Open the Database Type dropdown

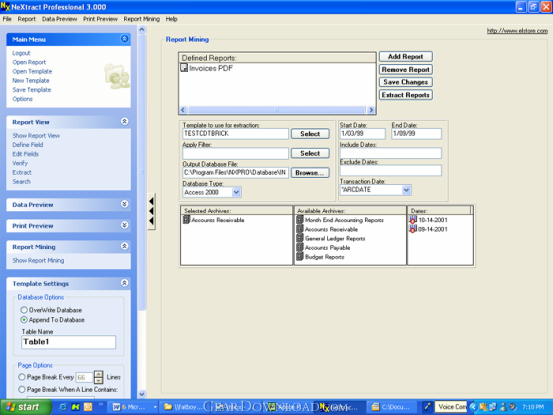click(236, 192)
